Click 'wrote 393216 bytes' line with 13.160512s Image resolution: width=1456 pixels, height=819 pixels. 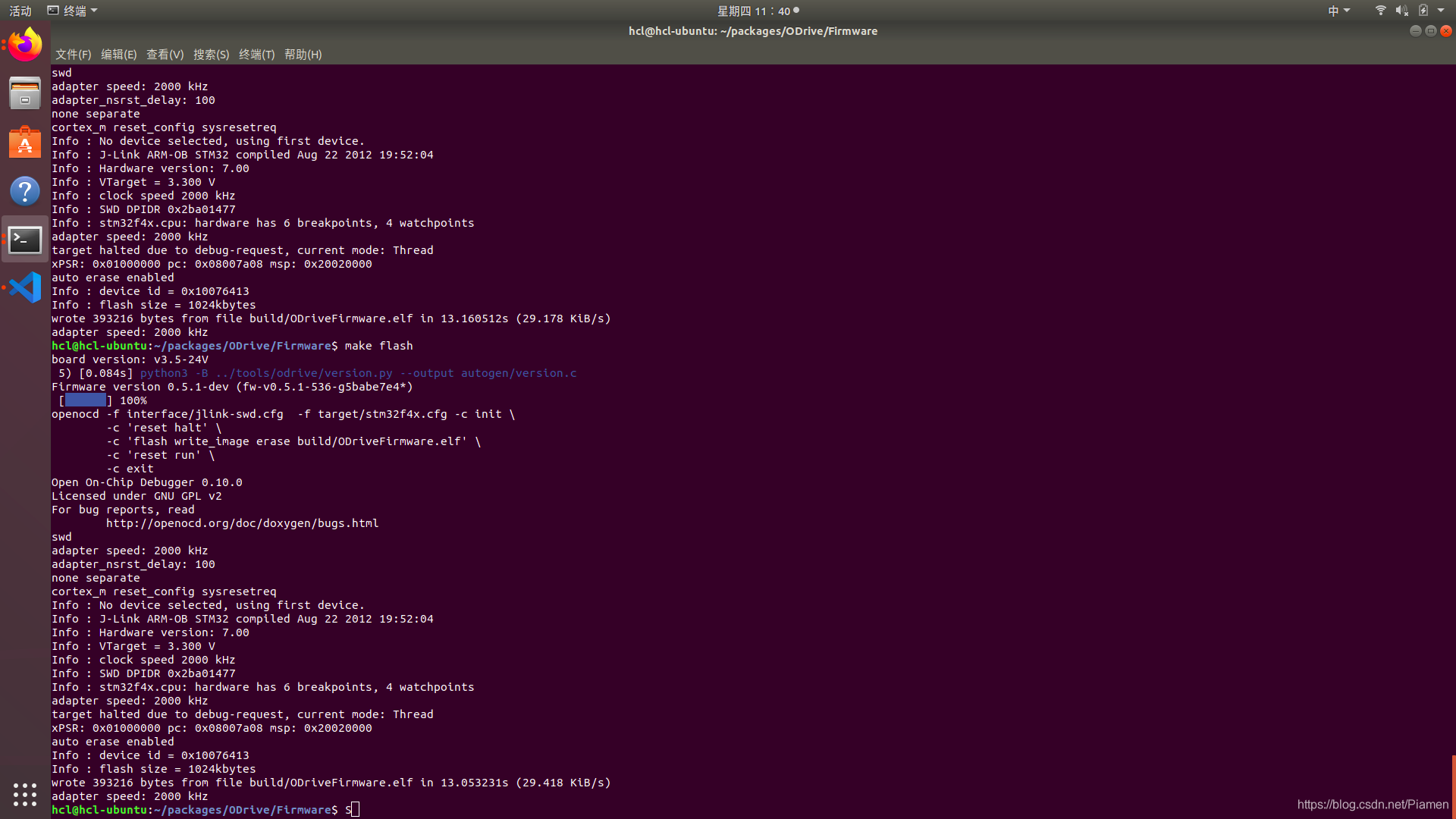[x=331, y=318]
